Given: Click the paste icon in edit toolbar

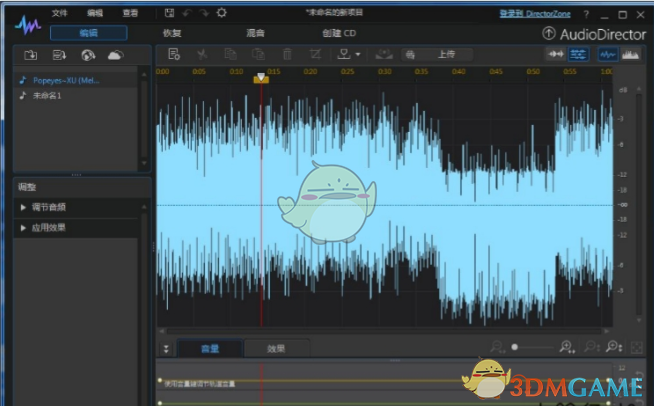Looking at the screenshot, I should pos(259,54).
